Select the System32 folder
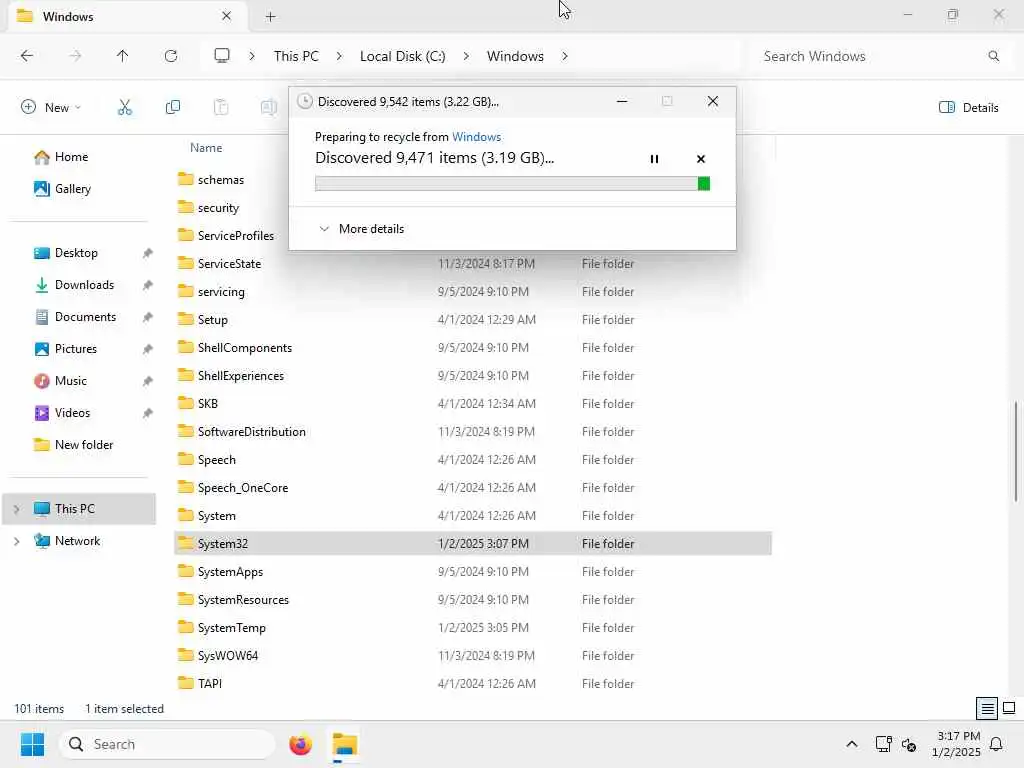 [x=473, y=543]
